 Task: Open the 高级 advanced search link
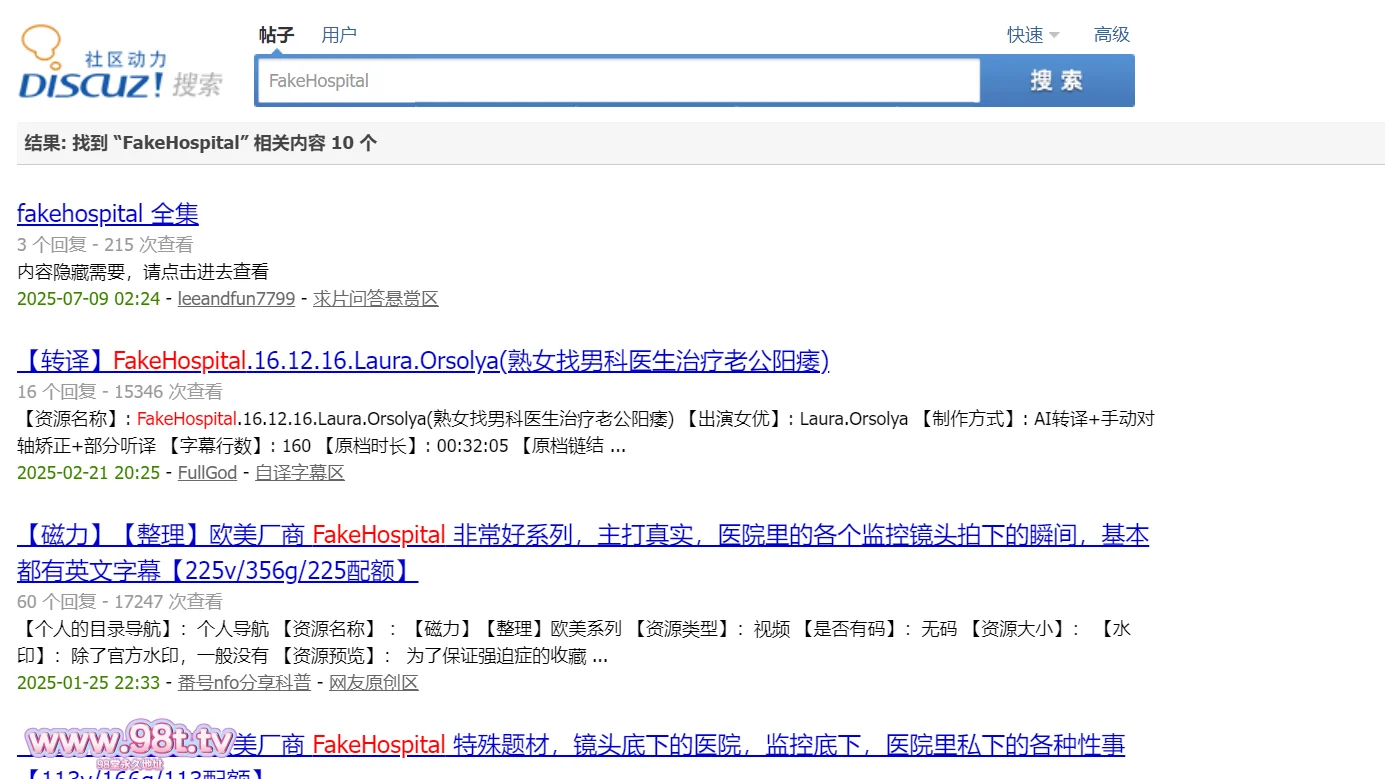(x=1111, y=35)
